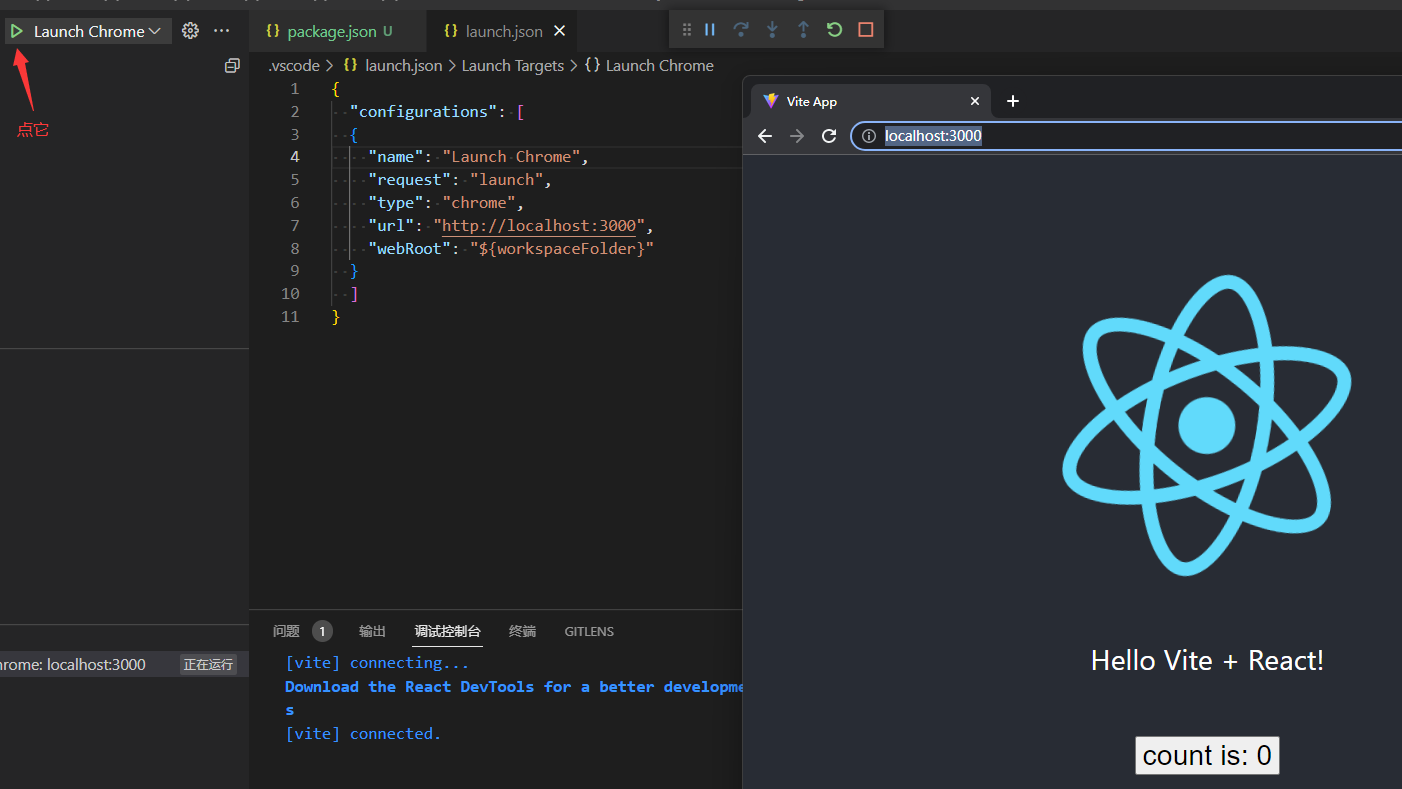Open the http://localhost:3000 link in launch.json
The image size is (1402, 789).
point(539,226)
